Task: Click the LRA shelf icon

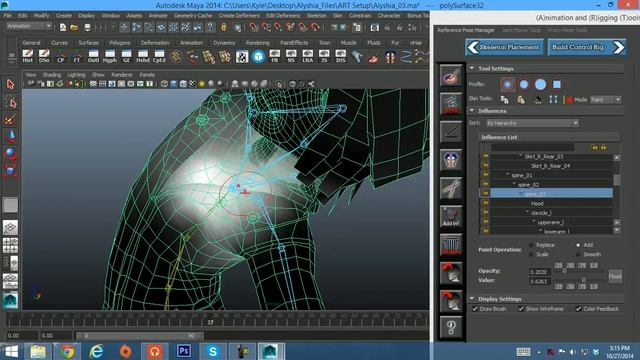Action: [308, 56]
